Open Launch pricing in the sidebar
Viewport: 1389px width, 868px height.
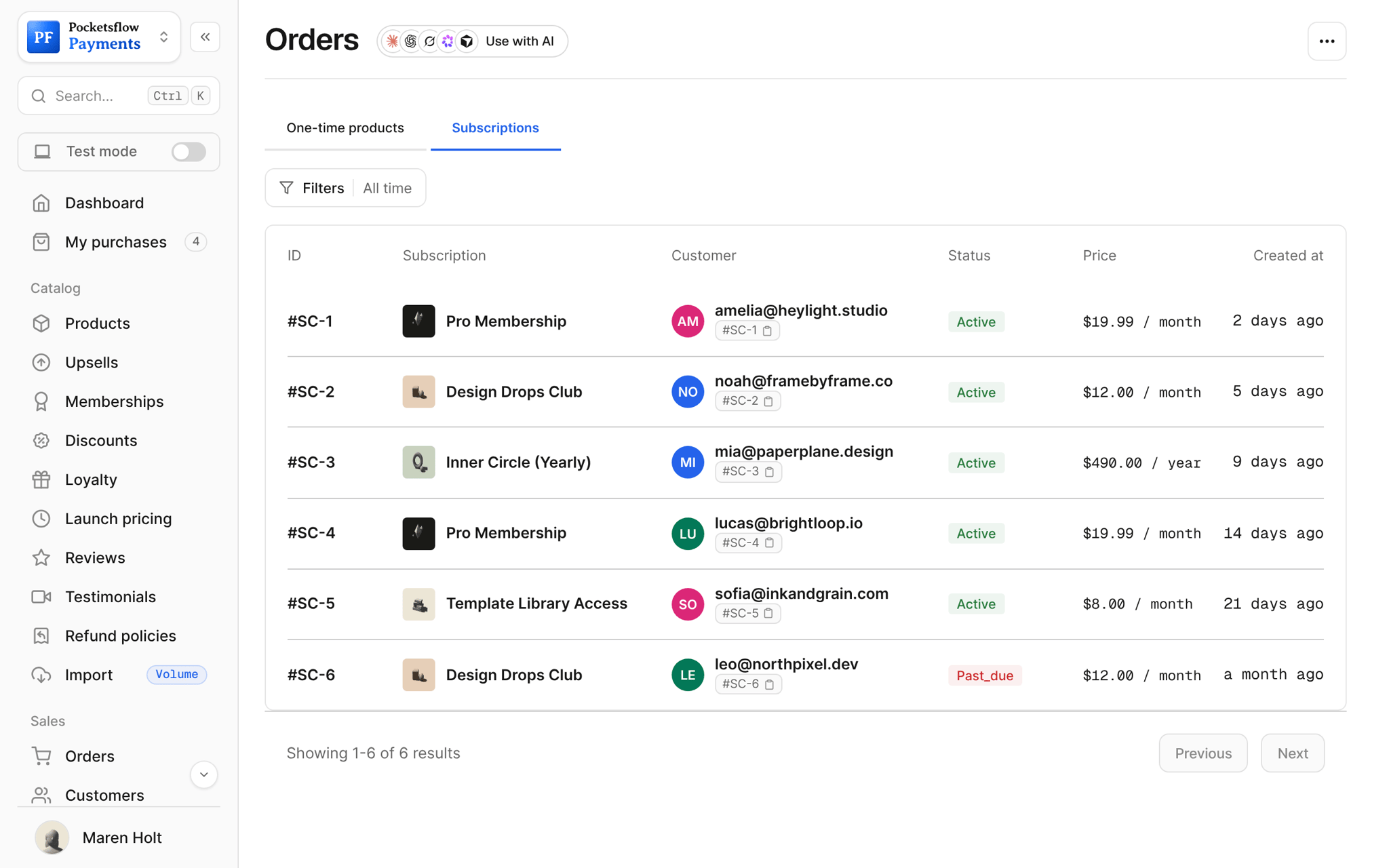(x=118, y=519)
